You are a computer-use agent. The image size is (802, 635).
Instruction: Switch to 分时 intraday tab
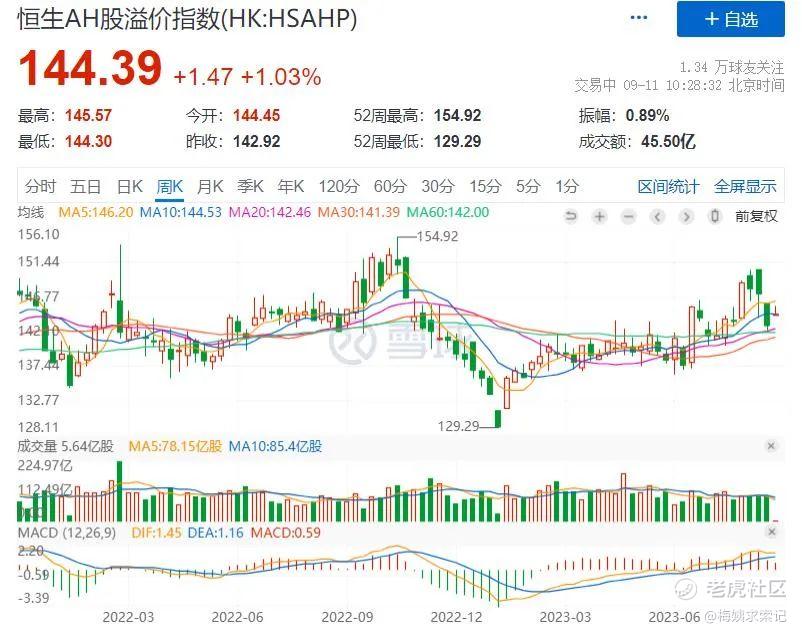(x=40, y=186)
